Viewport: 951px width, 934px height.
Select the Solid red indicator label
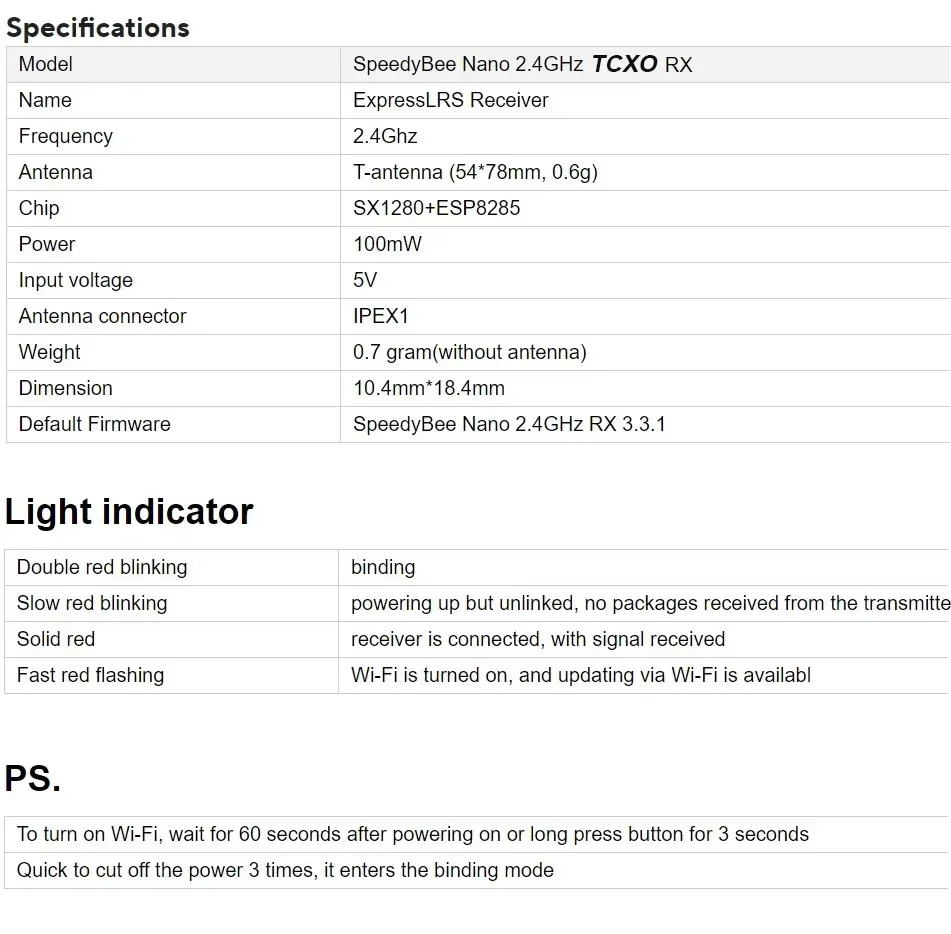[x=56, y=639]
